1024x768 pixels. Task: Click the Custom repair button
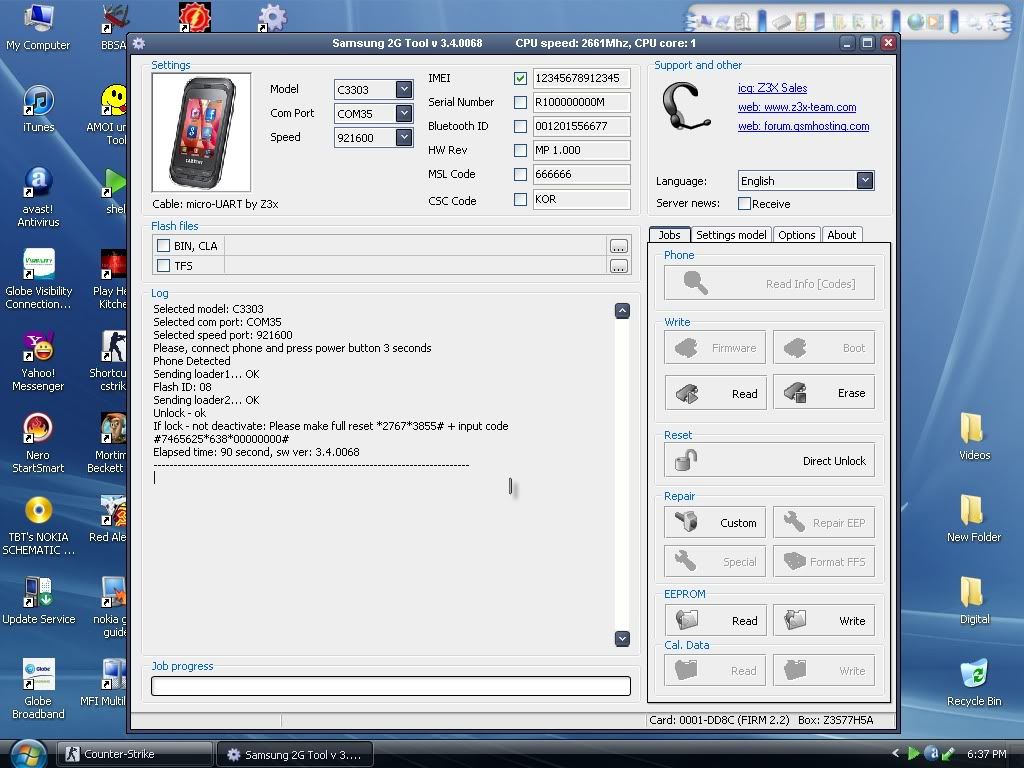coord(715,522)
